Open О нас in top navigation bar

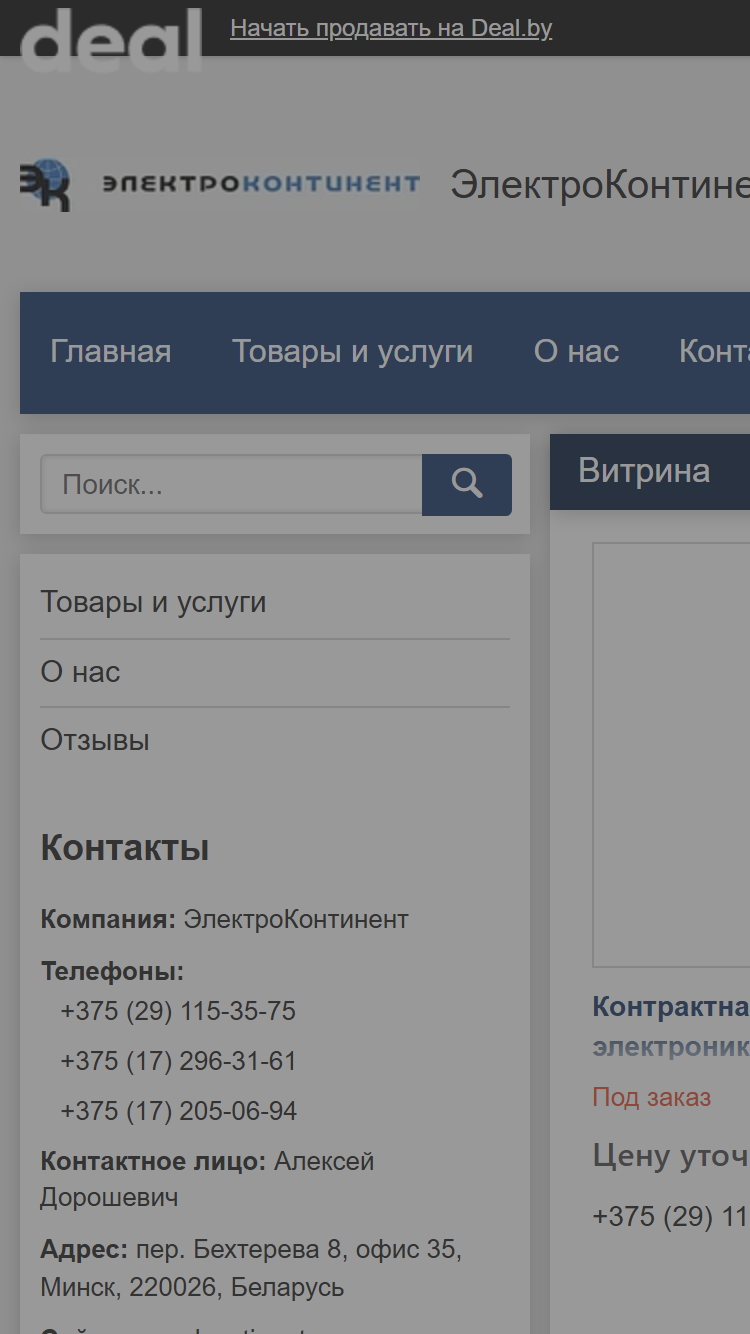pos(576,352)
